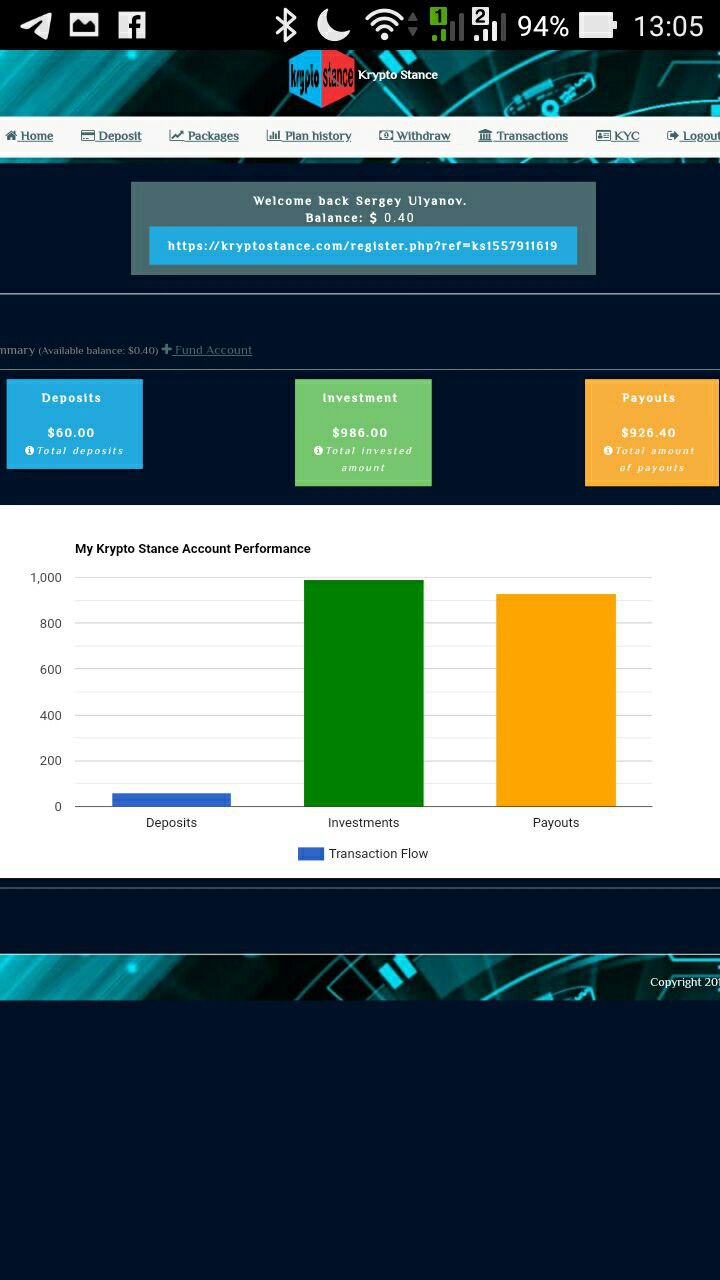
Task: Click the Payouts summary card
Action: [x=652, y=432]
